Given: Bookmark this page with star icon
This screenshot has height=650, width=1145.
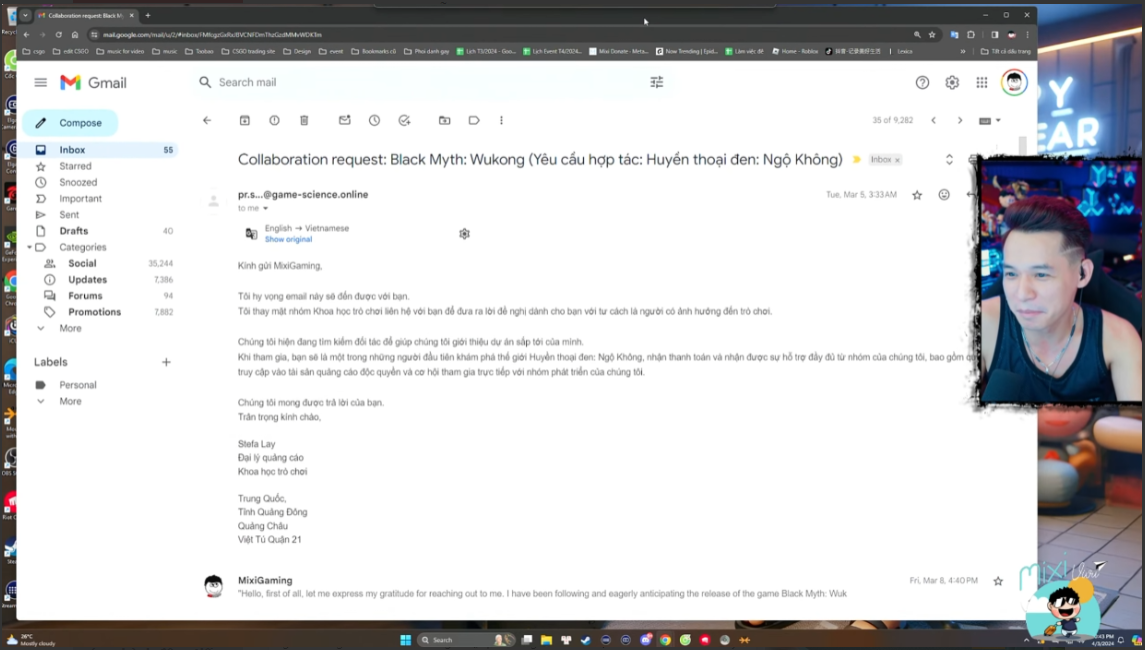Looking at the screenshot, I should click(932, 34).
